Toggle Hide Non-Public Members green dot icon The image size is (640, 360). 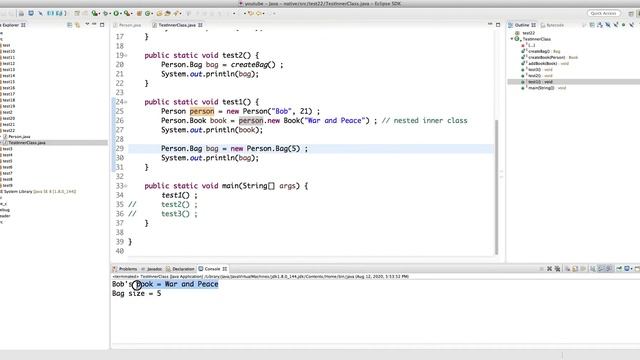coord(623,25)
